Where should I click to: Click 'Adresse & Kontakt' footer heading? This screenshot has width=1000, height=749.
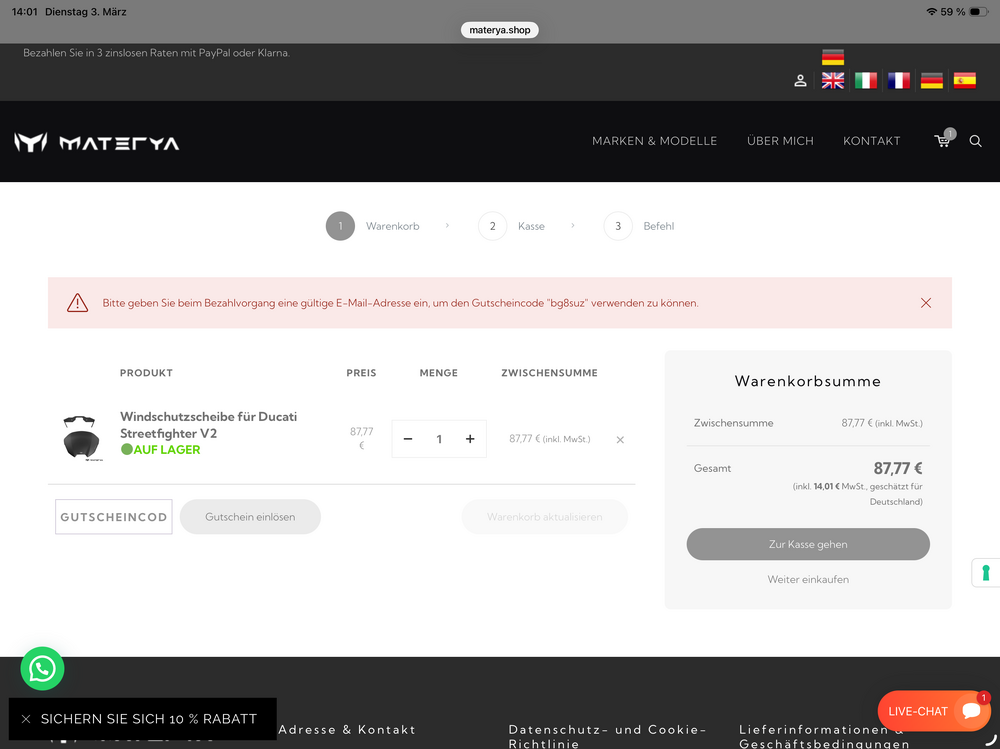pos(347,729)
